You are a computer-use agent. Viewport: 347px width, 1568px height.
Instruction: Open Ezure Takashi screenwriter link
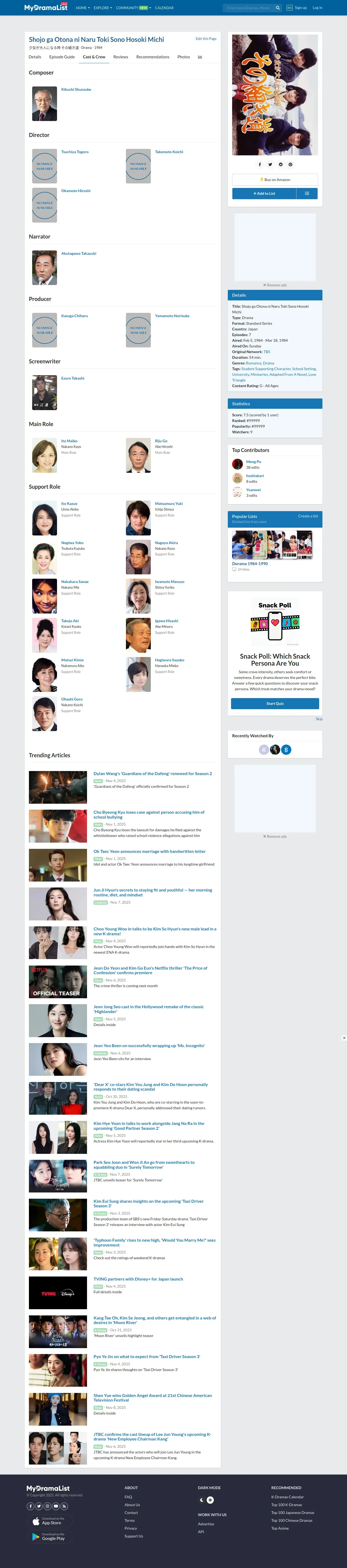click(72, 378)
